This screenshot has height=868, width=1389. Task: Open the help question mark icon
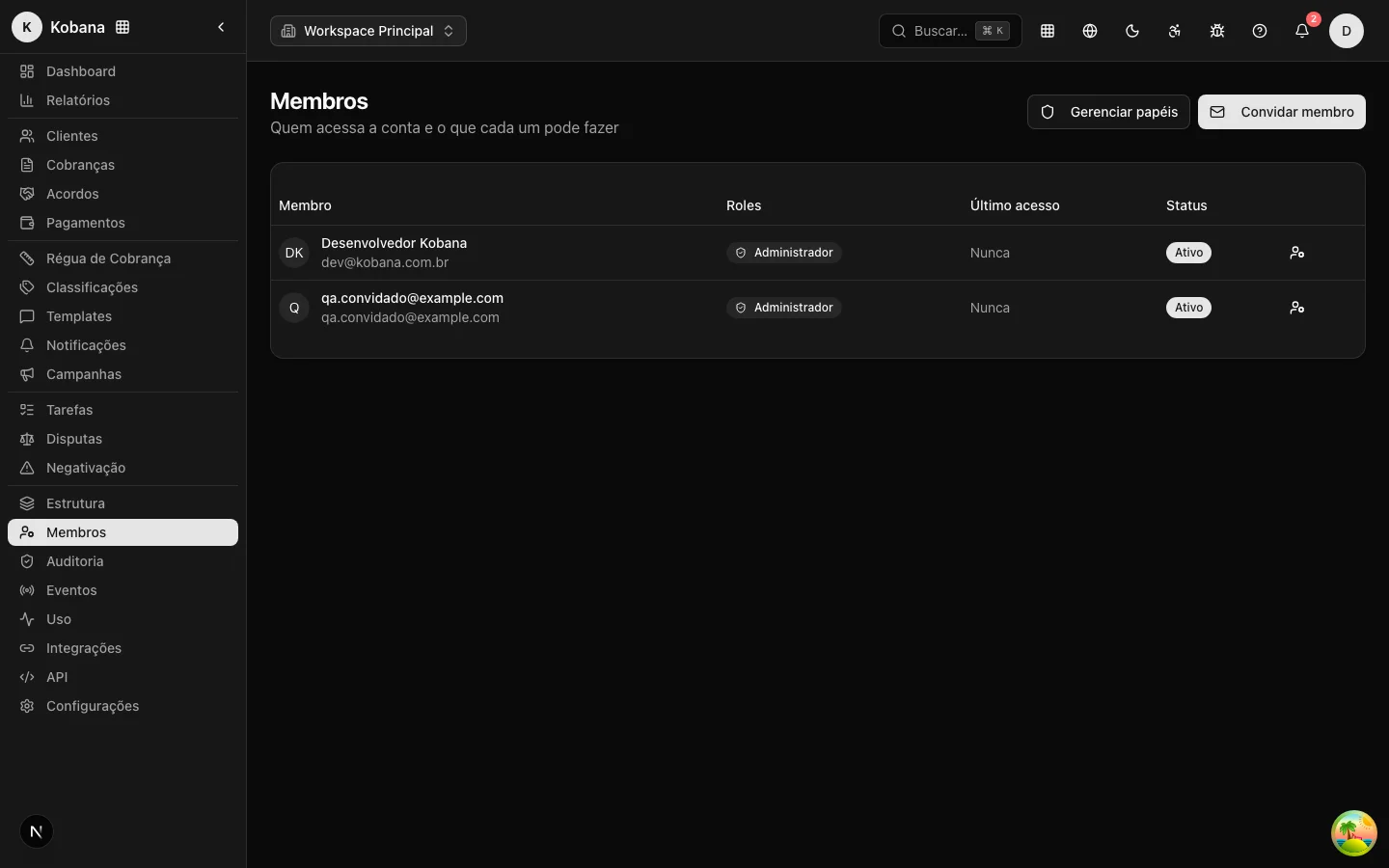1260,31
